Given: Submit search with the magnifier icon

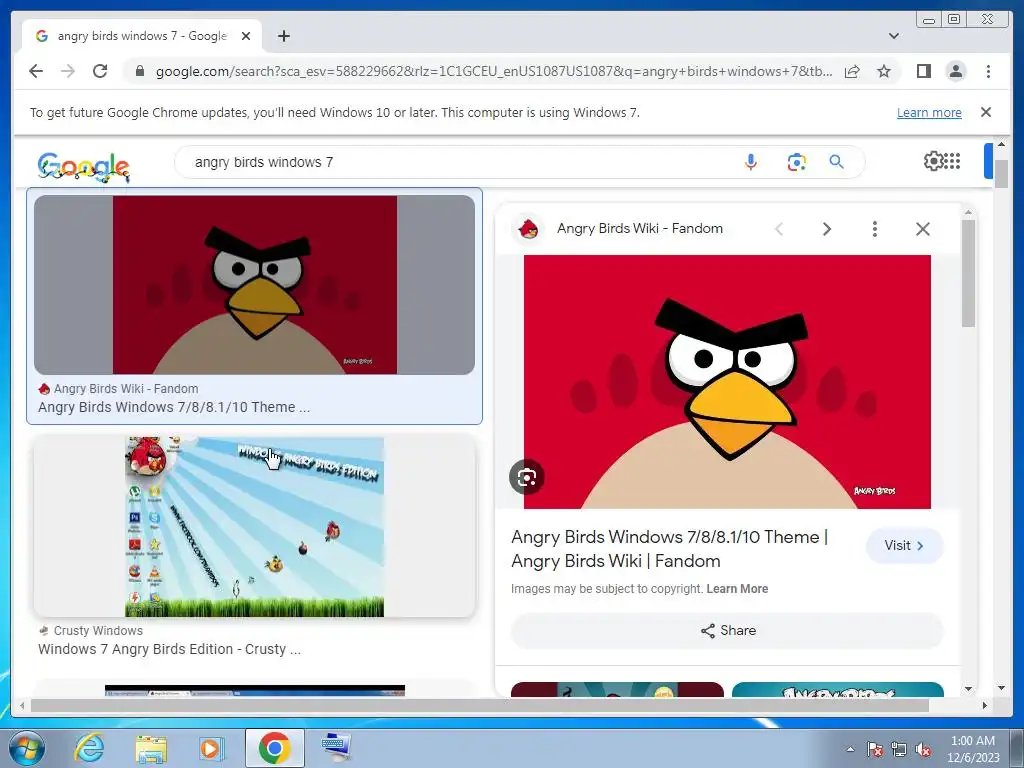Looking at the screenshot, I should coord(837,162).
